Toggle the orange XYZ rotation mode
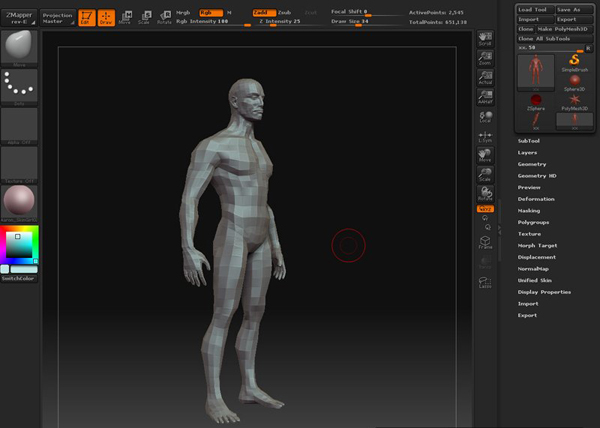This screenshot has height=428, width=600. coord(485,209)
